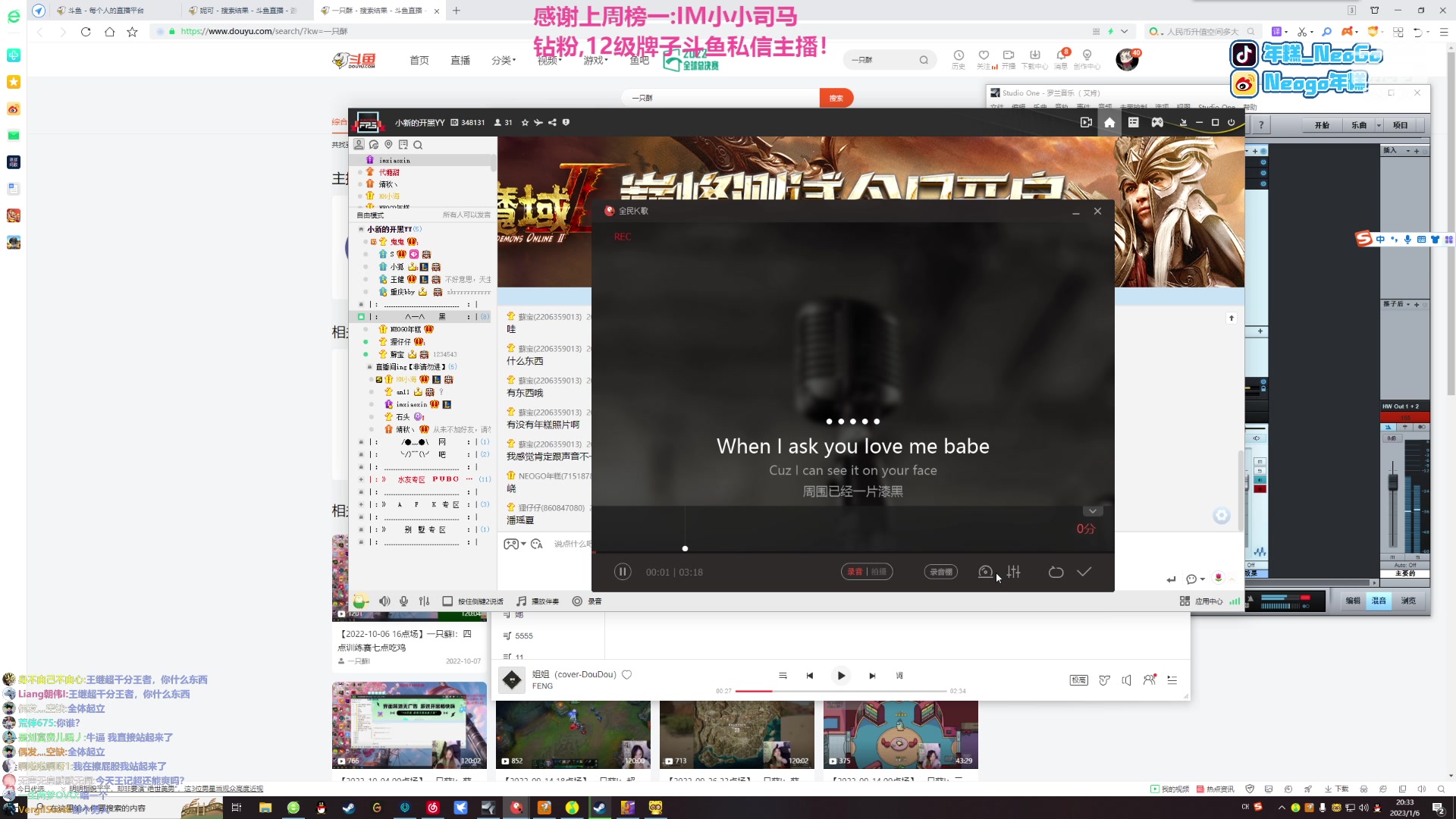This screenshot has width=1456, height=819.
Task: Send a flower gift using the flower icon
Action: (1219, 578)
